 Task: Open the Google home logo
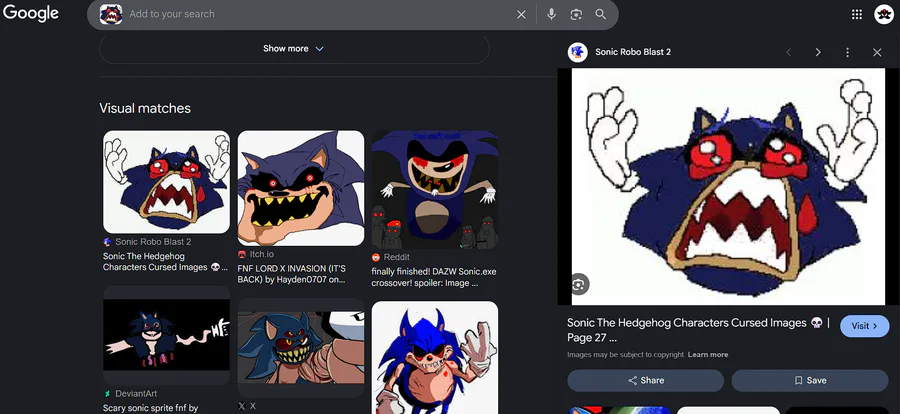[x=30, y=13]
